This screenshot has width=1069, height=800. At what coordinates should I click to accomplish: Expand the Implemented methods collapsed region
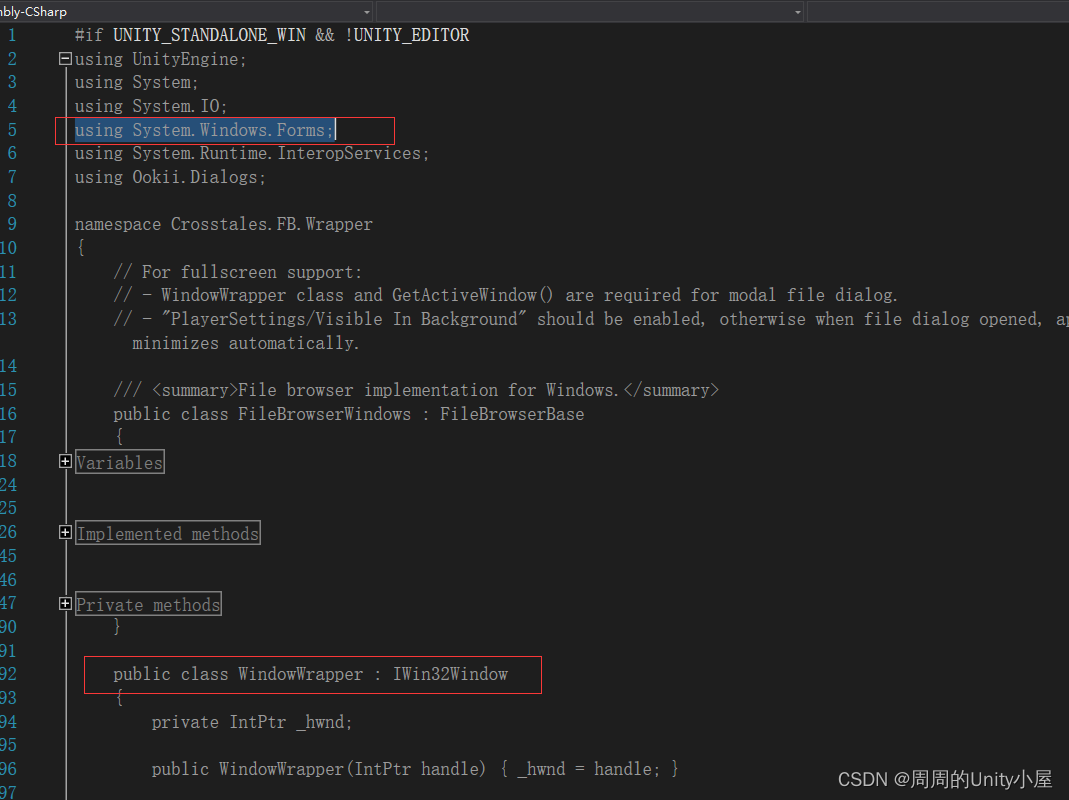pos(167,532)
